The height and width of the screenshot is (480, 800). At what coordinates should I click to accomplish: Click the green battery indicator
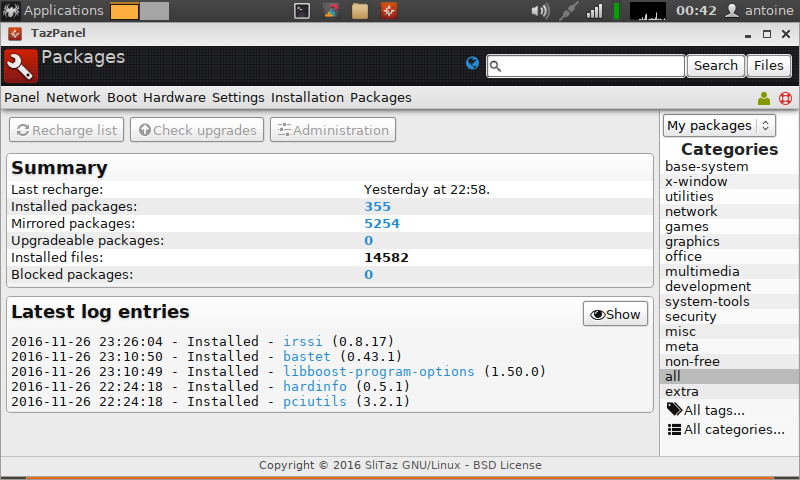coord(616,11)
